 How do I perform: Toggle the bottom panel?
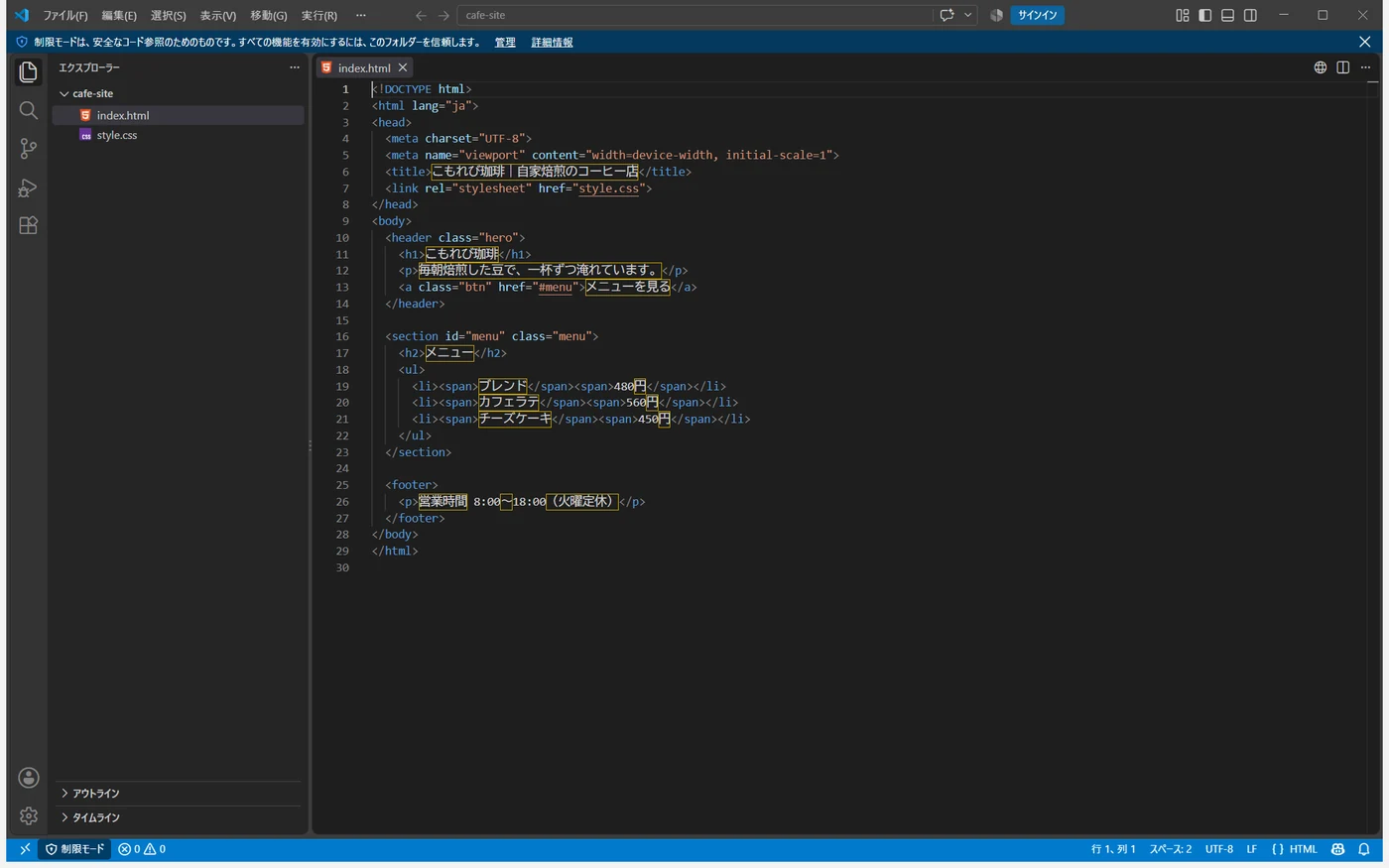click(1227, 15)
